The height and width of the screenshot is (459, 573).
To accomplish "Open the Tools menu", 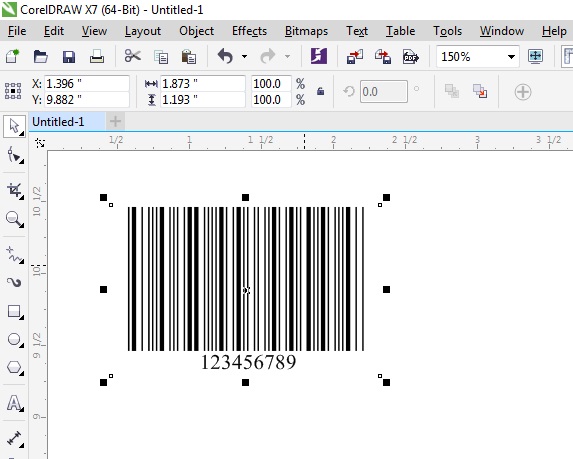I will (447, 31).
